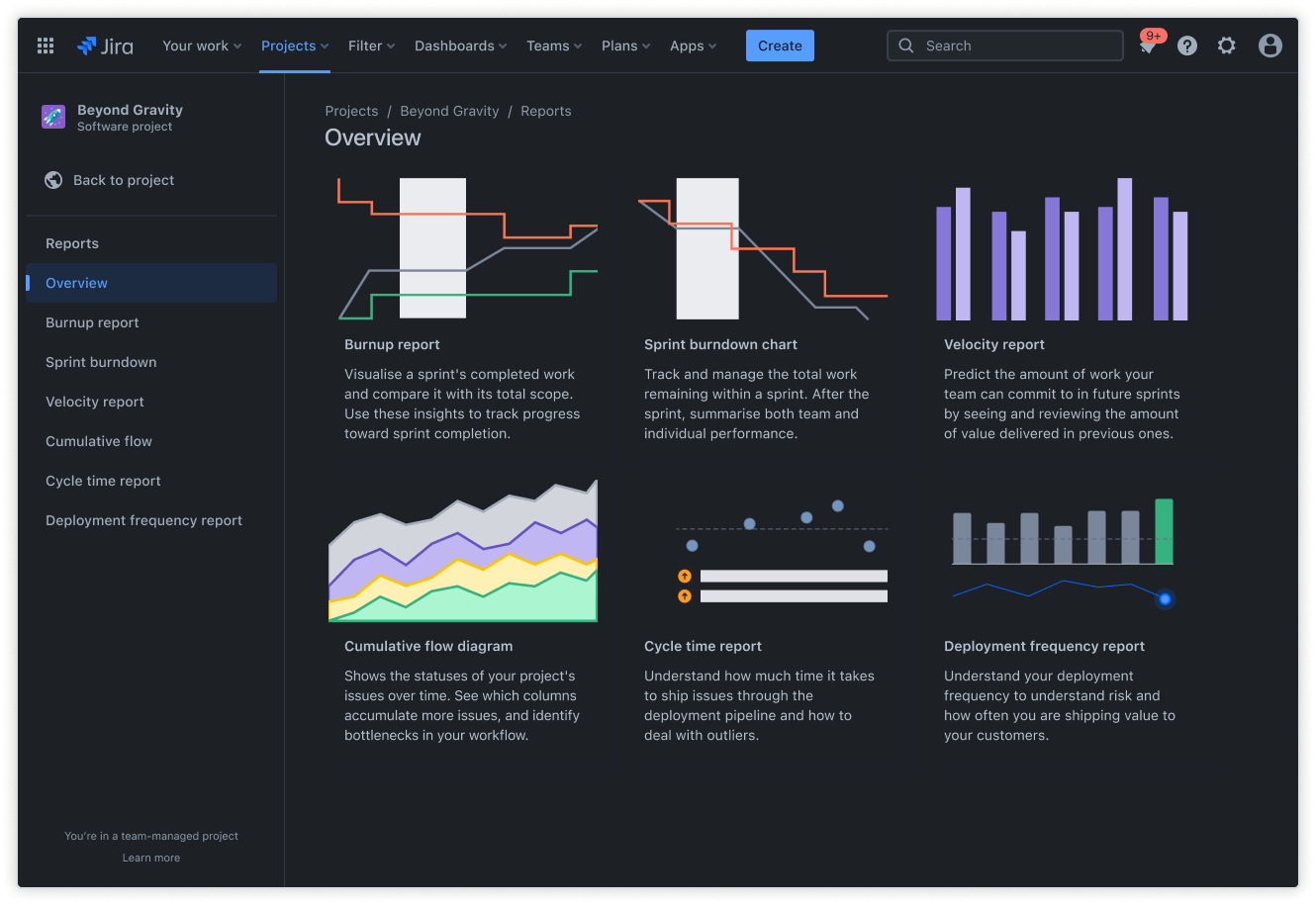Open notifications via the bell icon
1316x905 pixels.
[1148, 45]
